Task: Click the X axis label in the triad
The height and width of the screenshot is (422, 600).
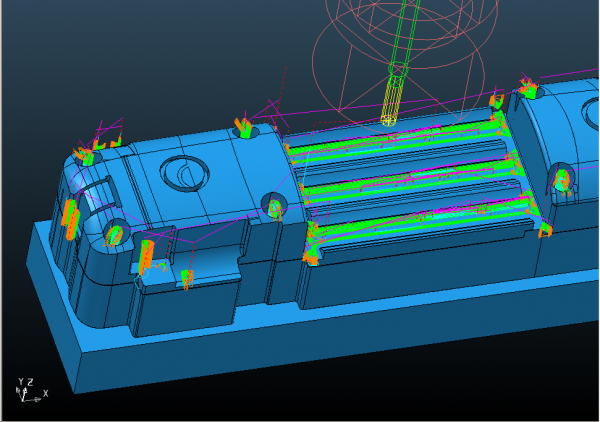Action: [x=45, y=393]
